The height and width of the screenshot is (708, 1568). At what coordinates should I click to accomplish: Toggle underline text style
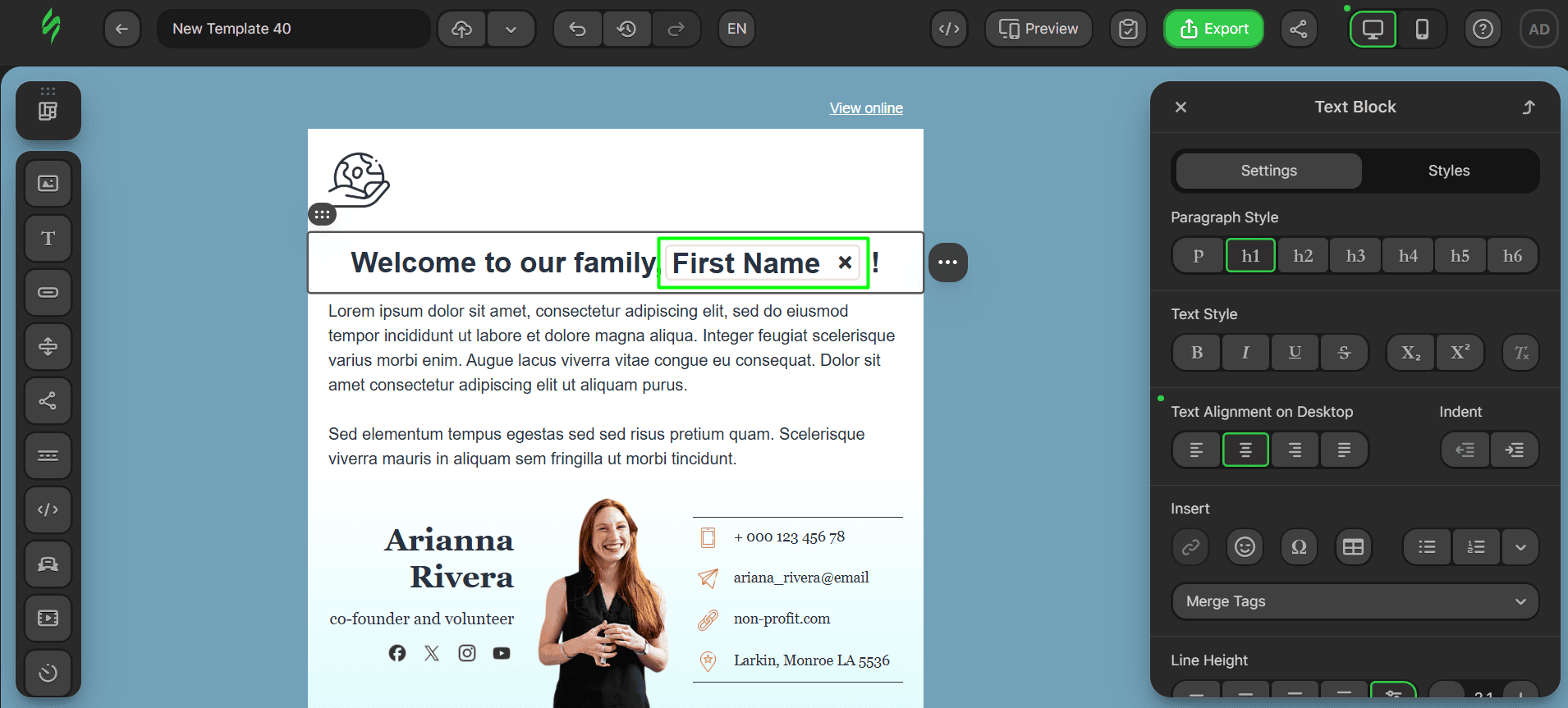1295,353
